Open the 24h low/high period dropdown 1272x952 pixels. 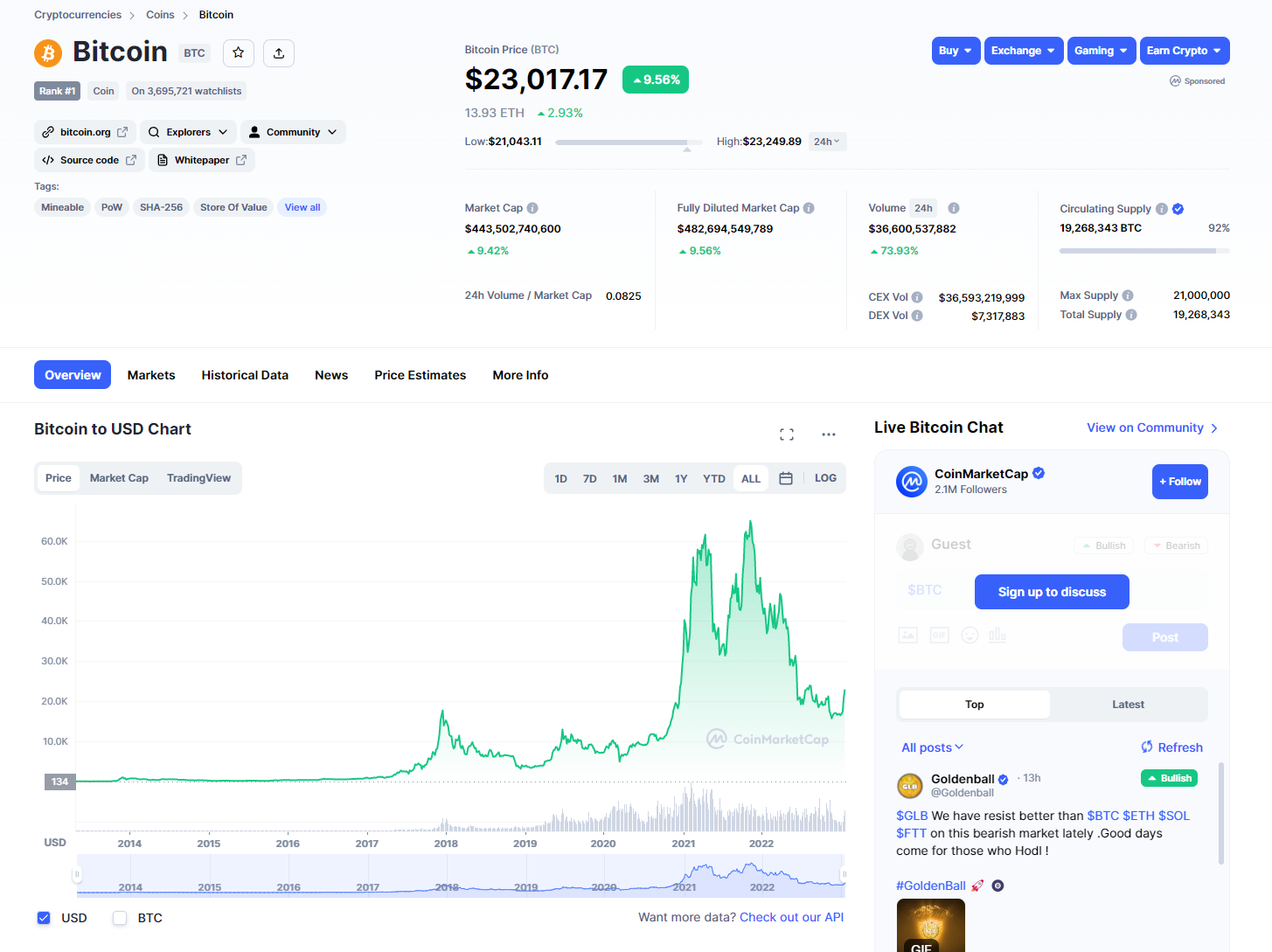pyautogui.click(x=827, y=142)
